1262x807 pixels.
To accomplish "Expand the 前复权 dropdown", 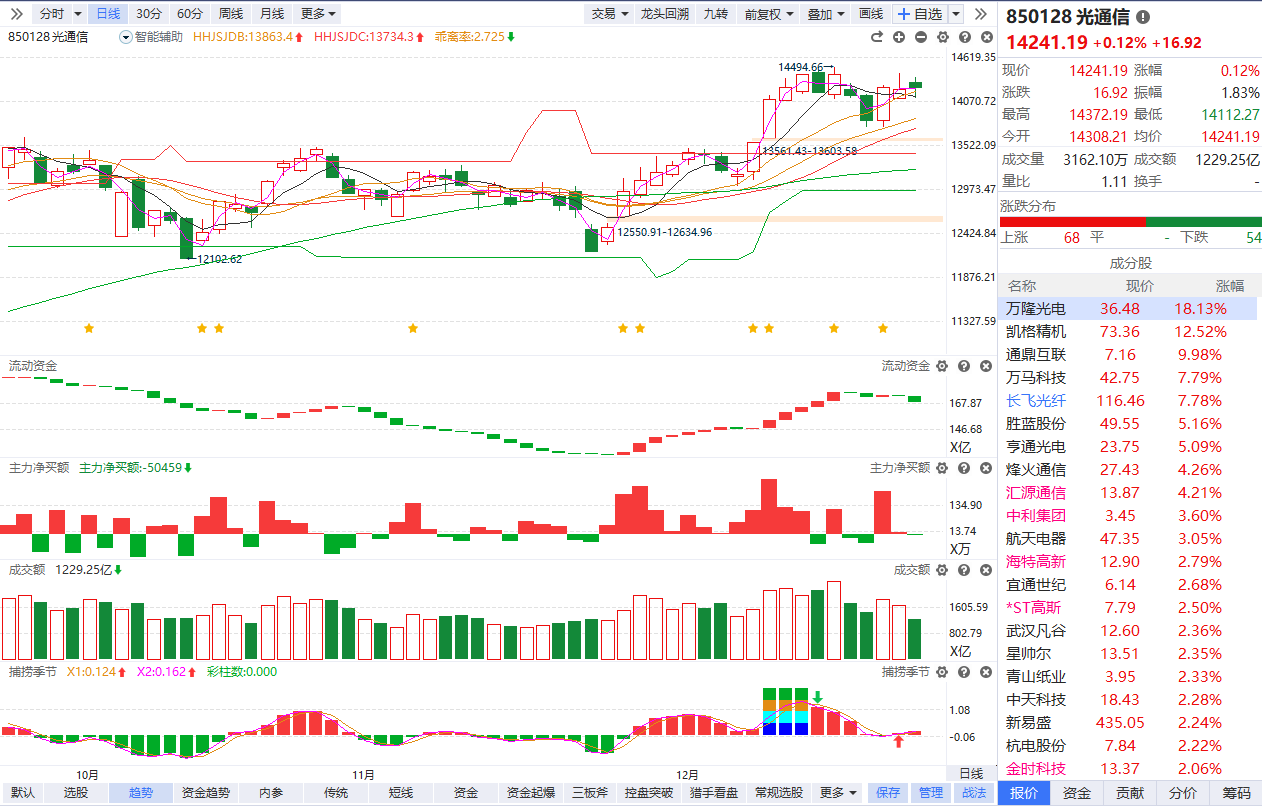I will 769,13.
